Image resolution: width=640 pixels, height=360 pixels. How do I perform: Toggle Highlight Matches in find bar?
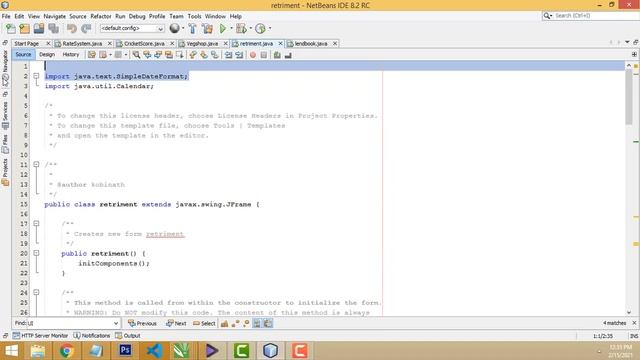click(x=257, y=323)
